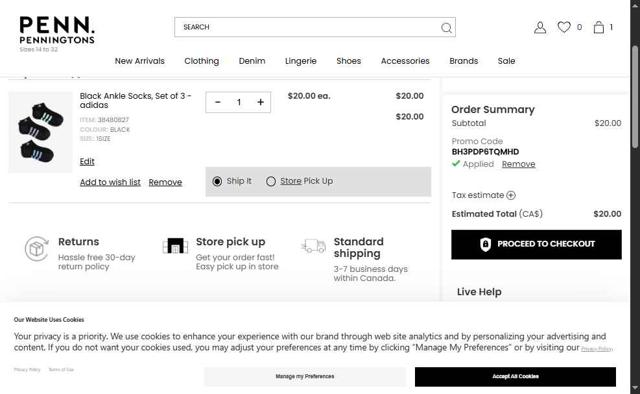
Task: Open the Shoes menu
Action: coord(349,61)
